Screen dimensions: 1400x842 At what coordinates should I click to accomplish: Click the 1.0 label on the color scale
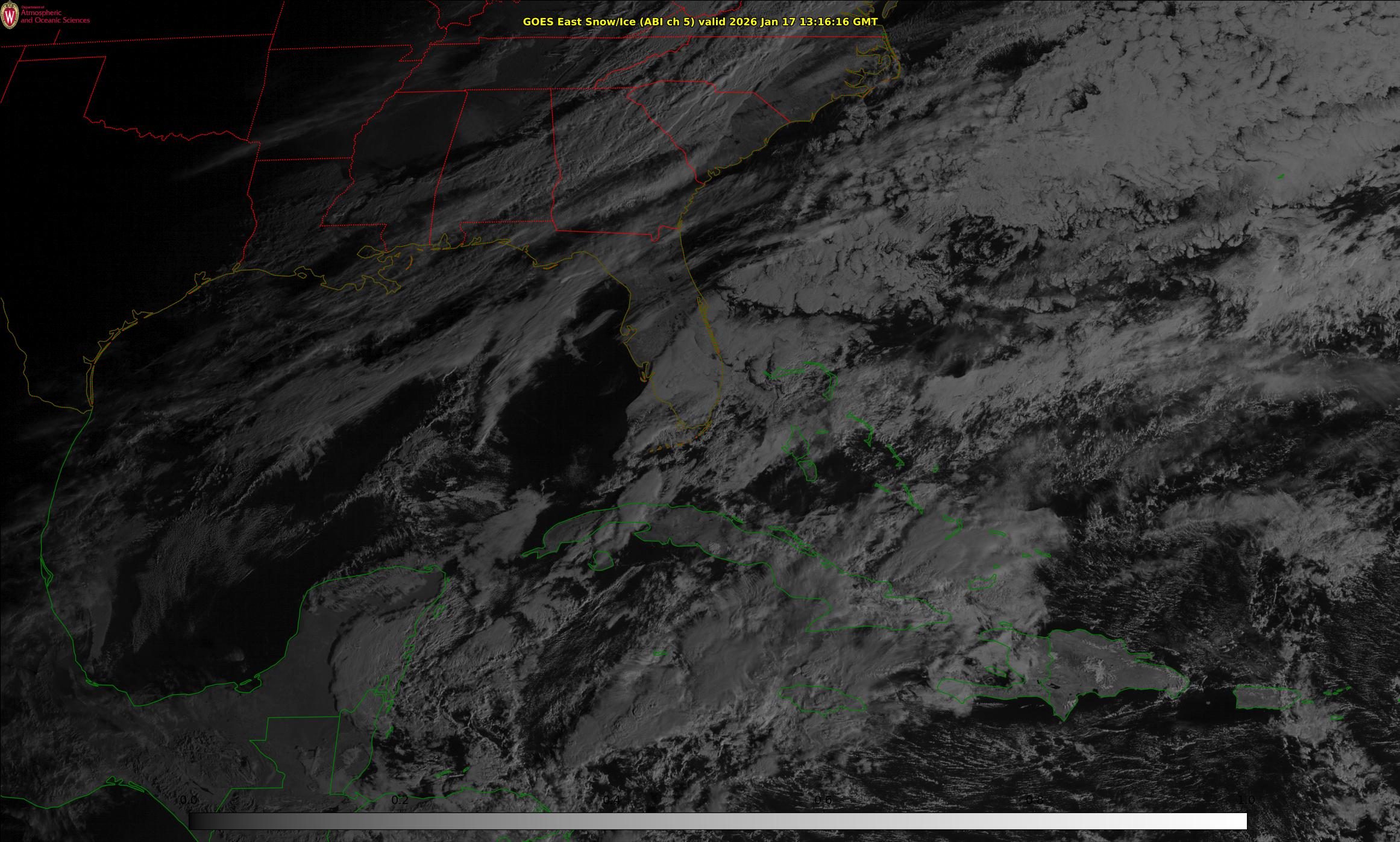(x=1246, y=800)
